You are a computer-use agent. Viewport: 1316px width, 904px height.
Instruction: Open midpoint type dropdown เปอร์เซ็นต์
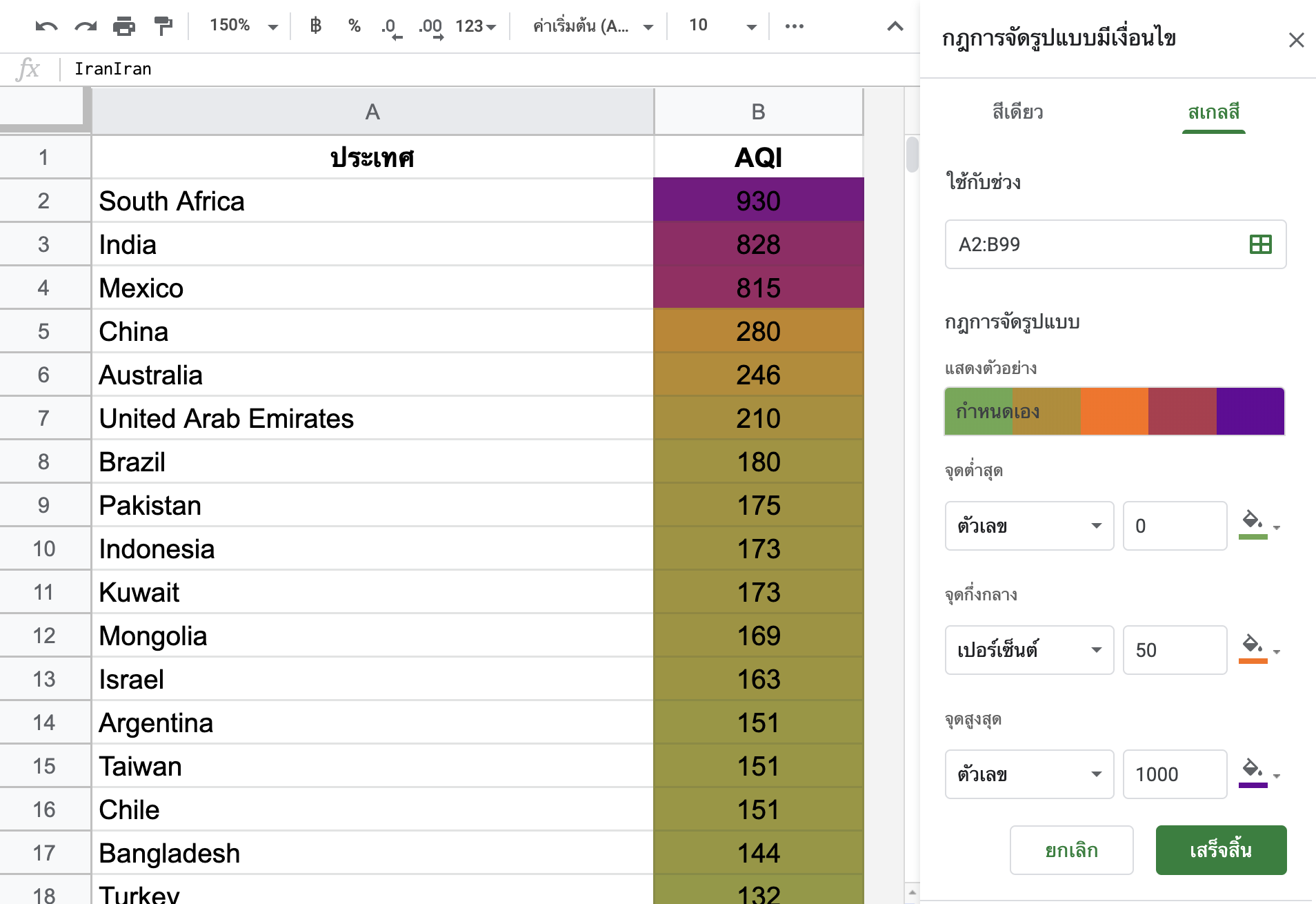pos(1029,650)
